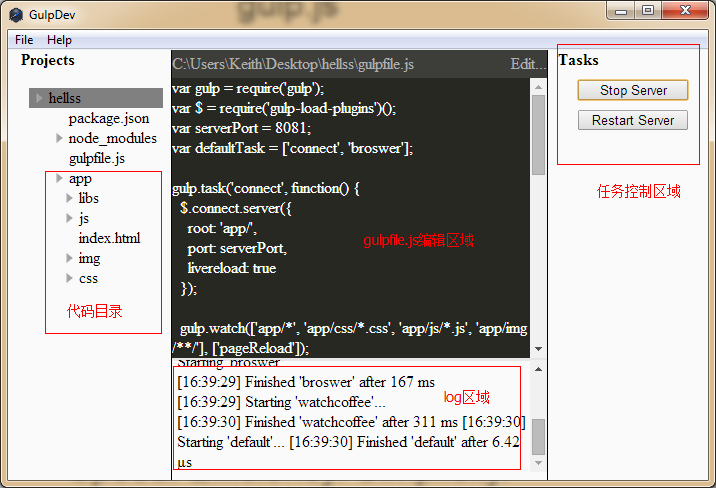This screenshot has height=488, width=716.
Task: Maximize the GulpDev window
Action: pos(648,10)
